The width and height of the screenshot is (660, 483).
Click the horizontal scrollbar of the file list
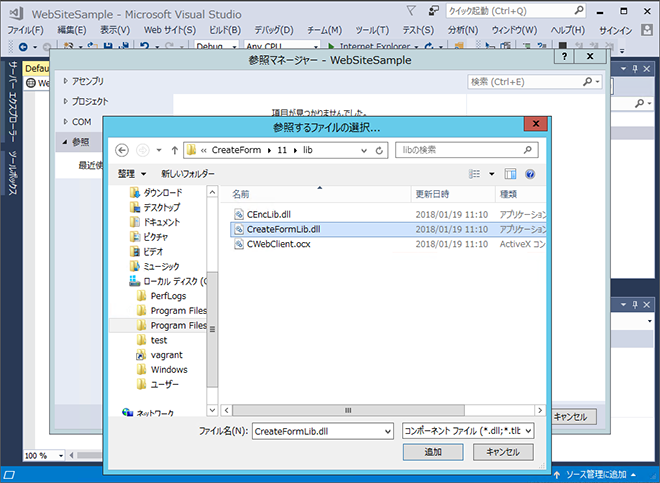(x=349, y=410)
